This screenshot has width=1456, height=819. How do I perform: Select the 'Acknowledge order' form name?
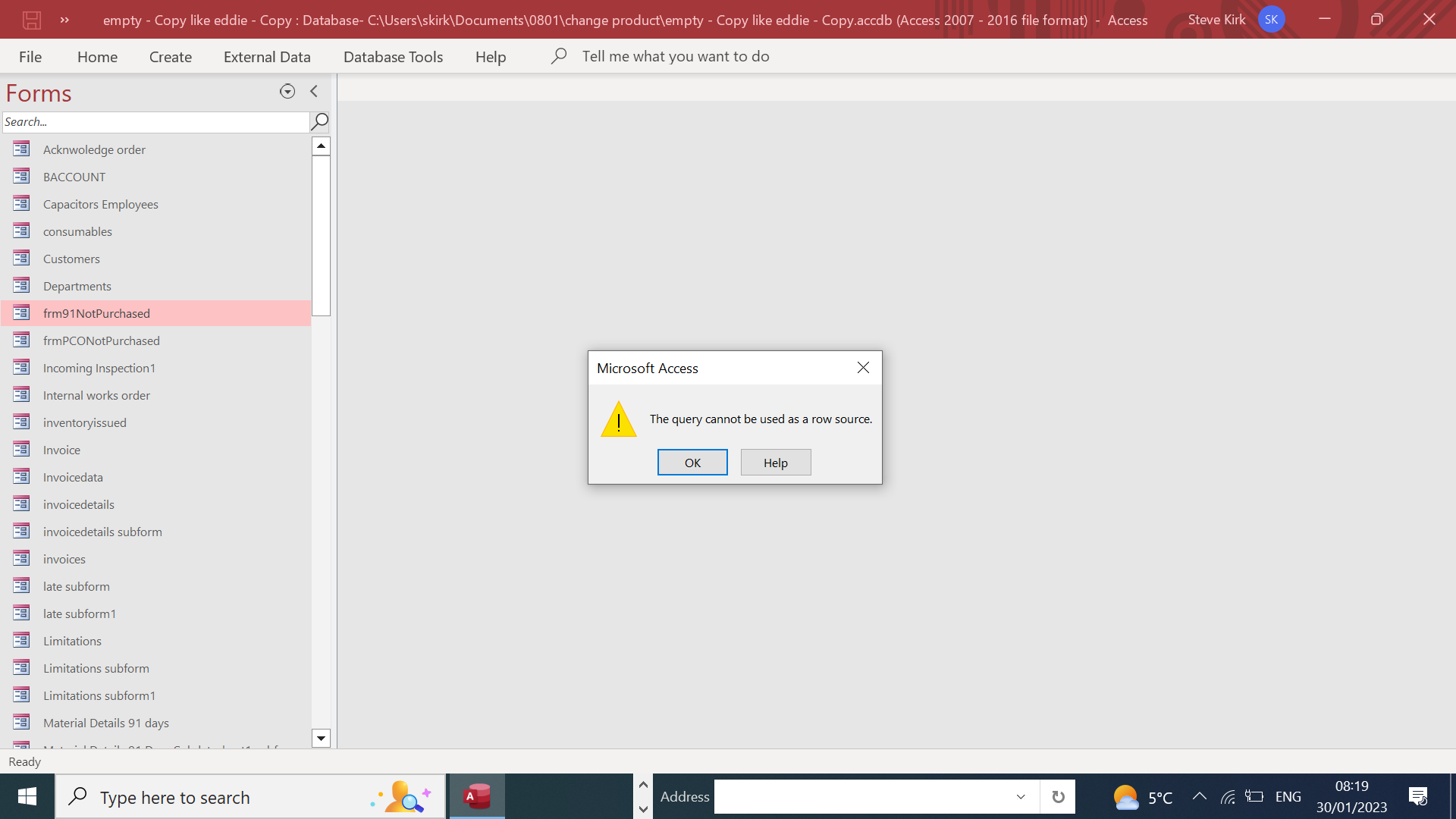coord(94,149)
